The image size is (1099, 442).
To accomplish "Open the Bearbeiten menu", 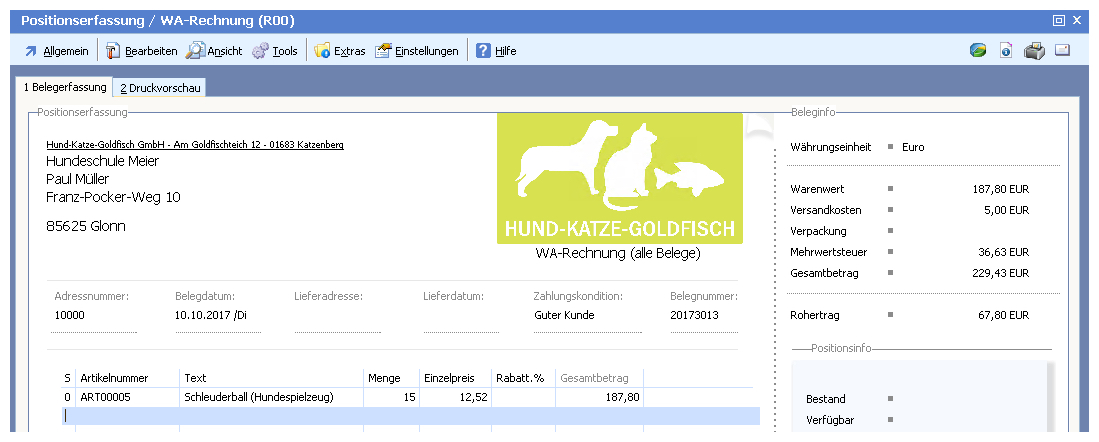I will coord(142,51).
